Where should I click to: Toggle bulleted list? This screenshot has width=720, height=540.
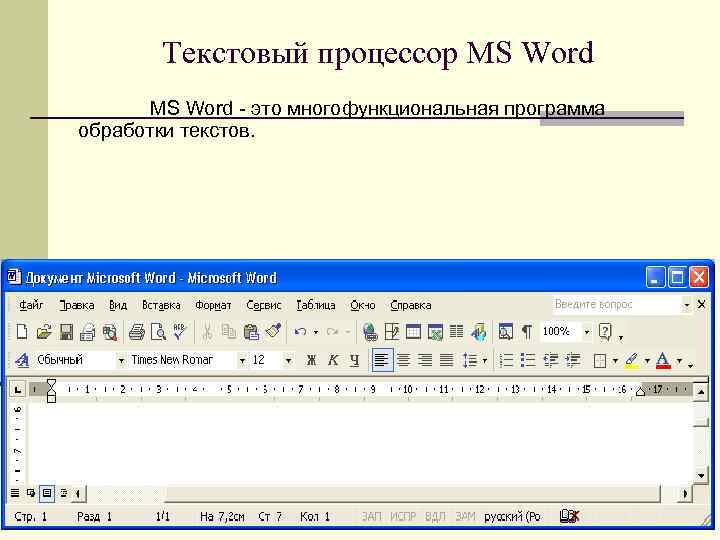pos(528,360)
